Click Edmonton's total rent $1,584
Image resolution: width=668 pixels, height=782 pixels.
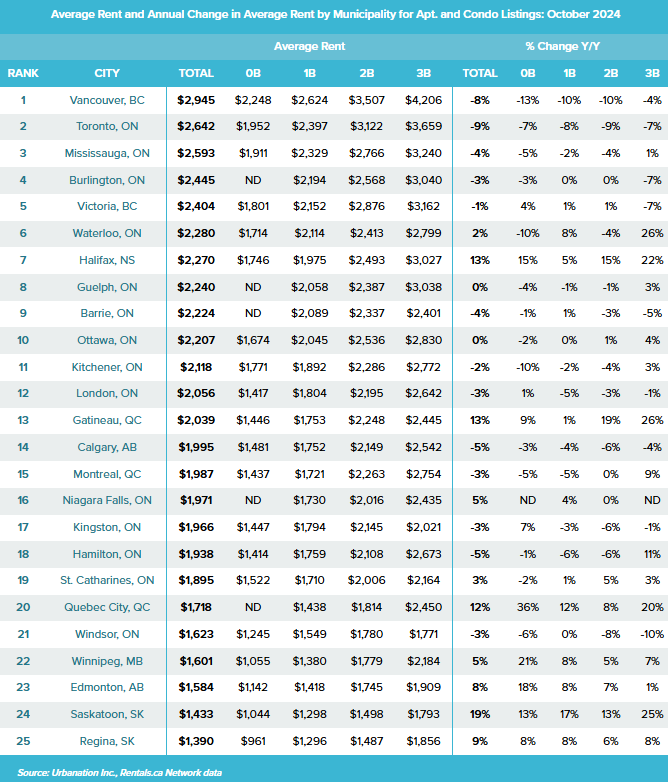click(x=196, y=687)
